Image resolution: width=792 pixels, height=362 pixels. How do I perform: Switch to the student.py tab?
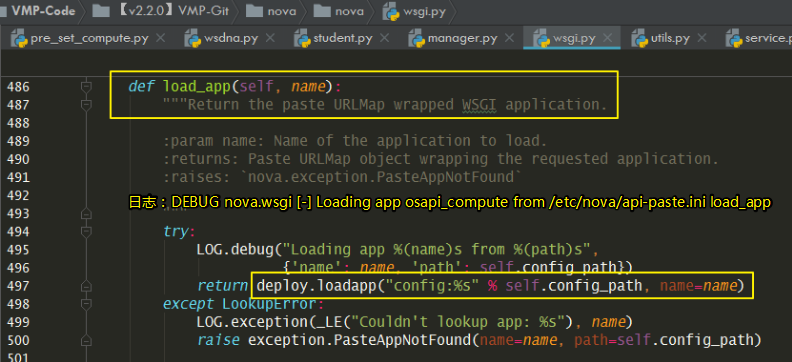click(x=343, y=38)
